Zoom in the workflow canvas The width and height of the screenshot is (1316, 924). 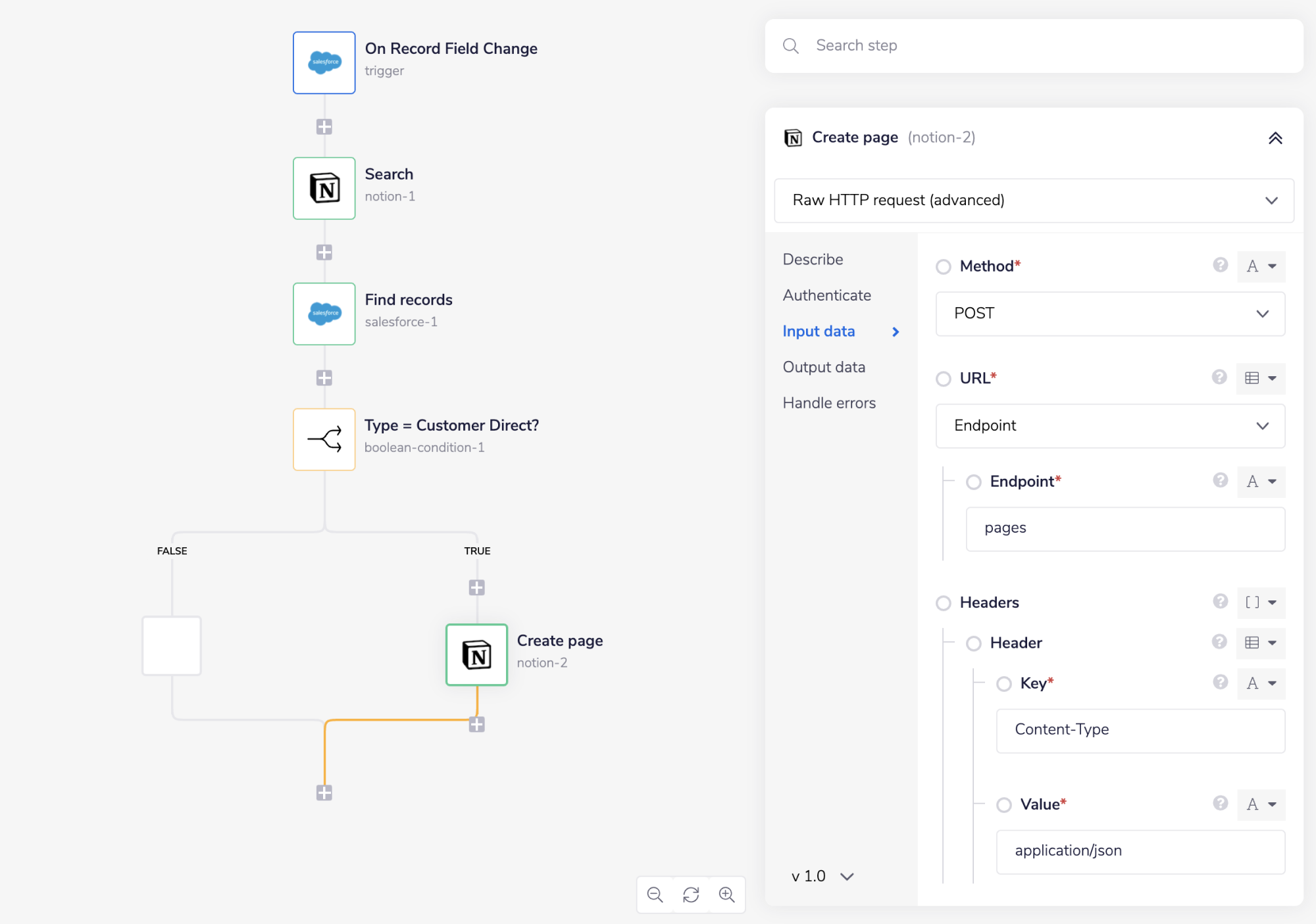(726, 894)
